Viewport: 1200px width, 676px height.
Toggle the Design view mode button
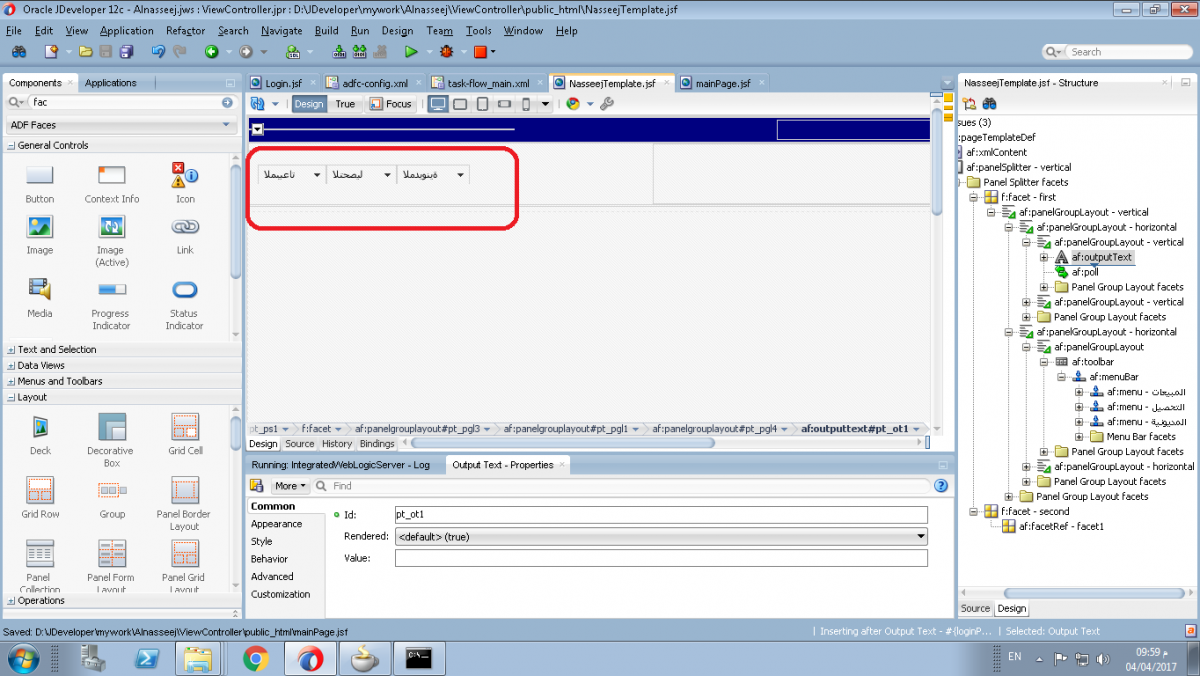pos(309,104)
